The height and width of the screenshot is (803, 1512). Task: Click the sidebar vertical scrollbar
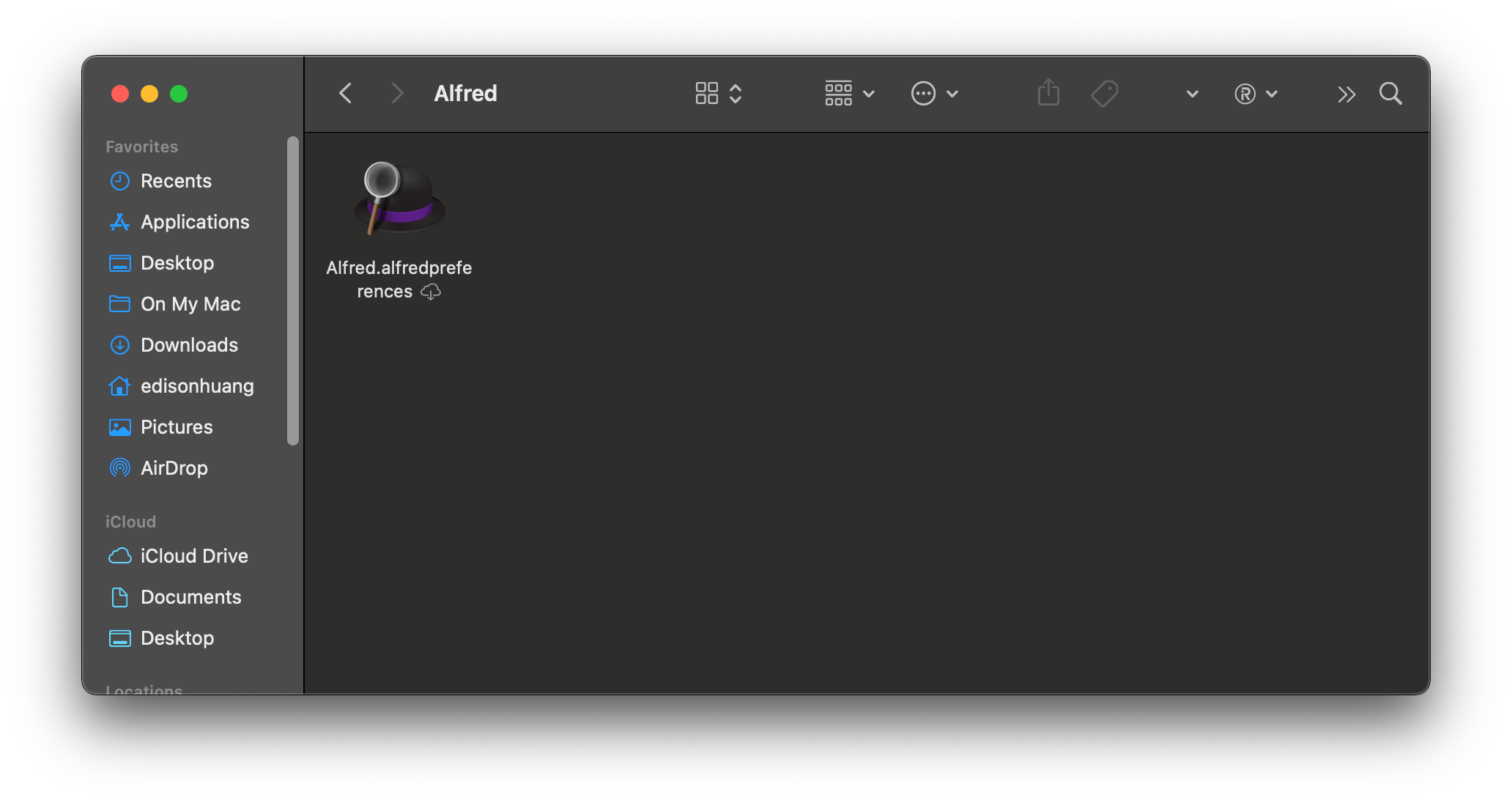coord(293,290)
